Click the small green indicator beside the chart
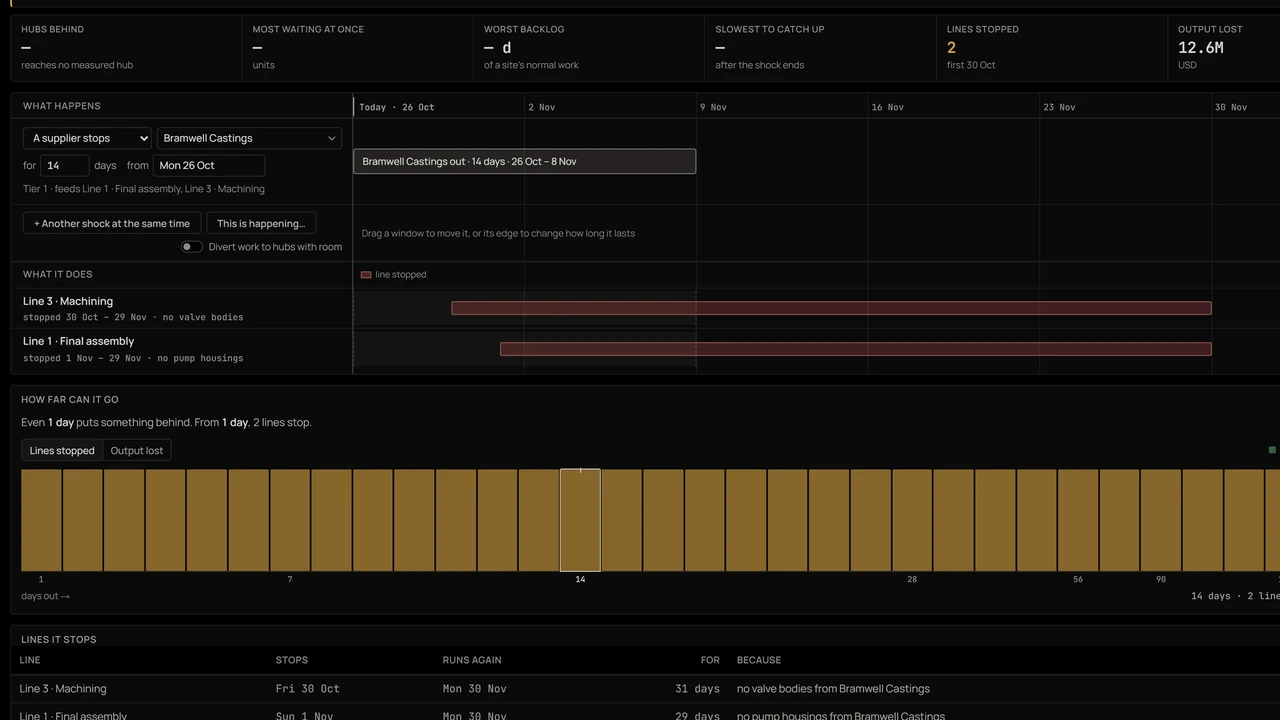 point(1272,450)
